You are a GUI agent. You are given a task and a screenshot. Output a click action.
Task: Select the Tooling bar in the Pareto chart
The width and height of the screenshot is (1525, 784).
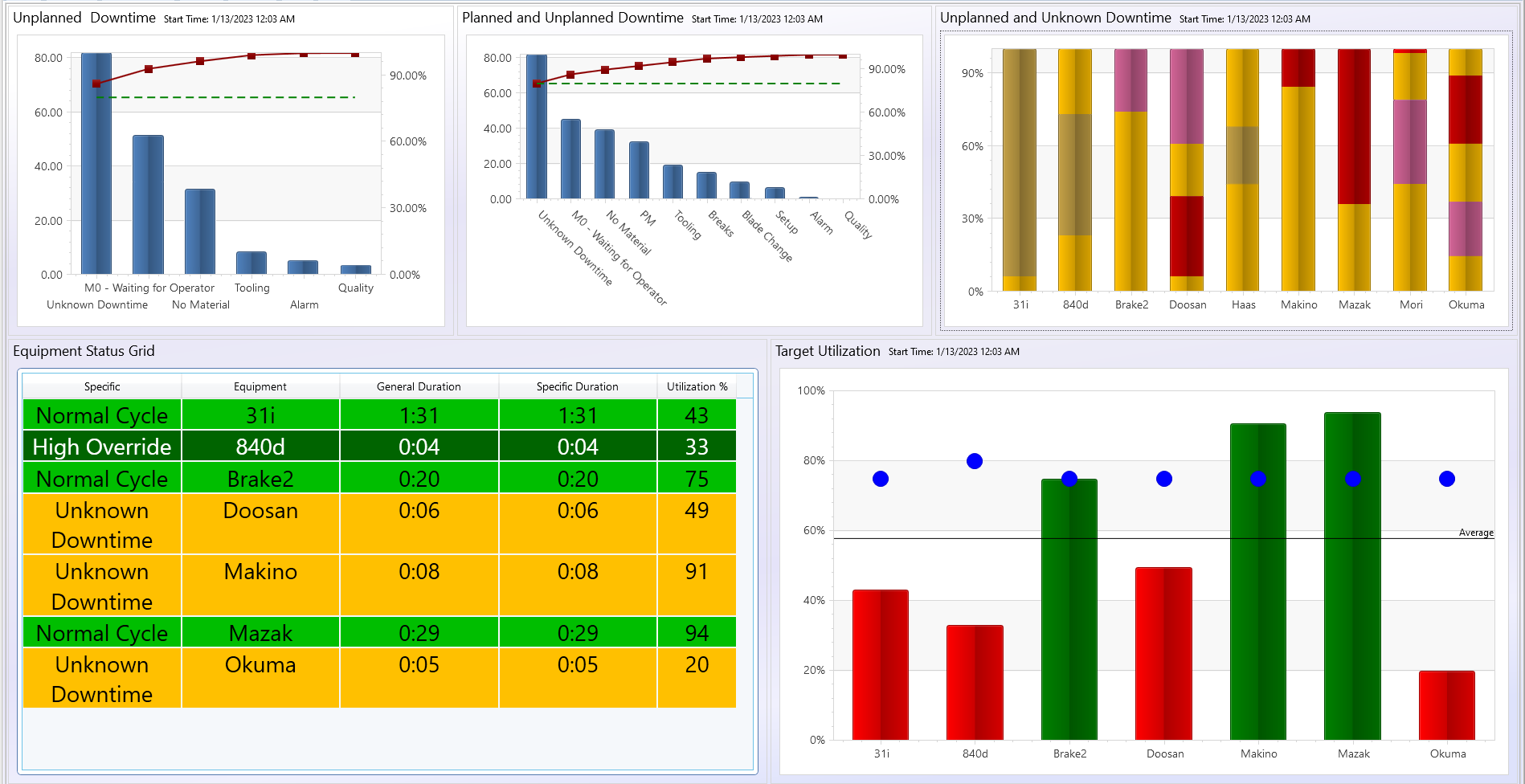click(x=251, y=261)
